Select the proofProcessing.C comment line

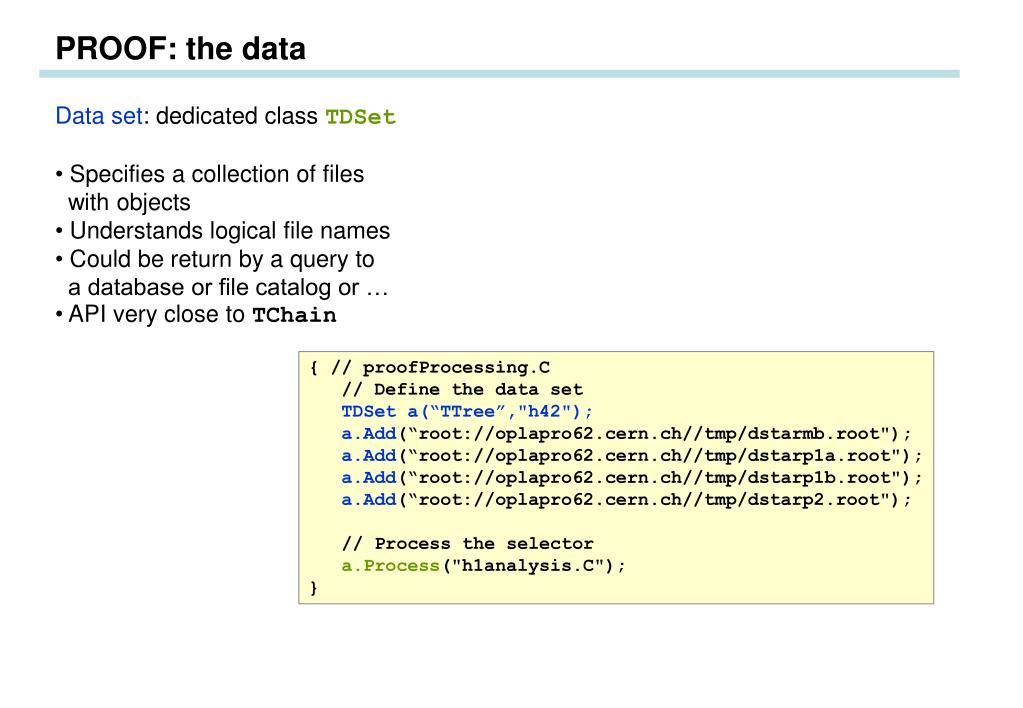[430, 367]
